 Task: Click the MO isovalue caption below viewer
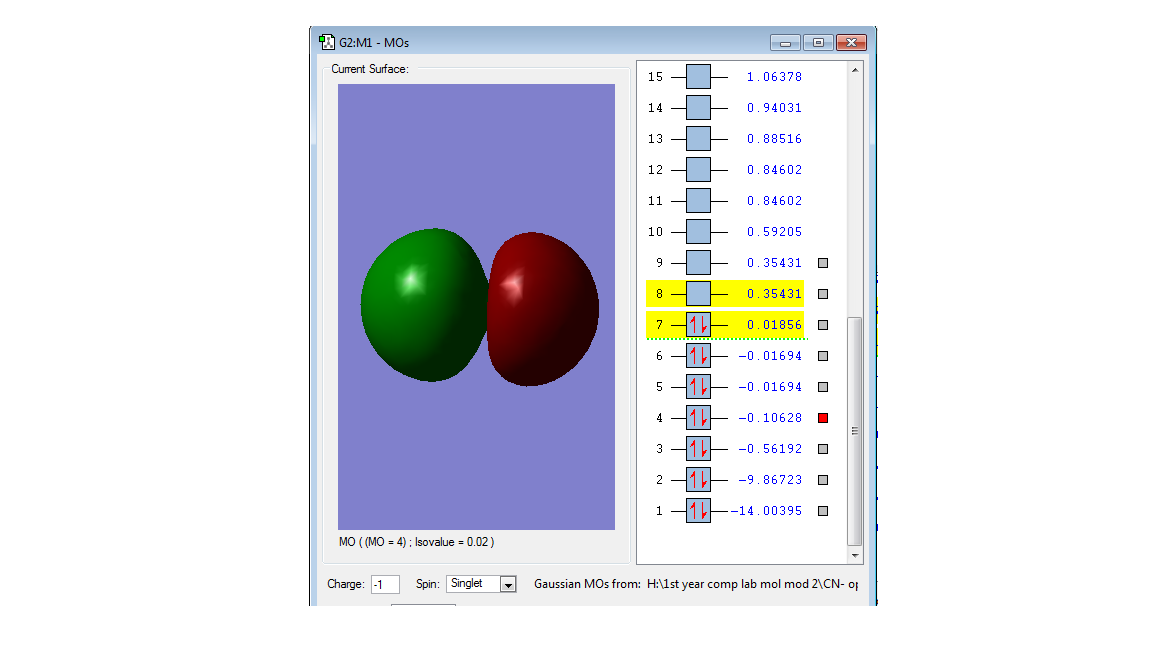click(417, 542)
